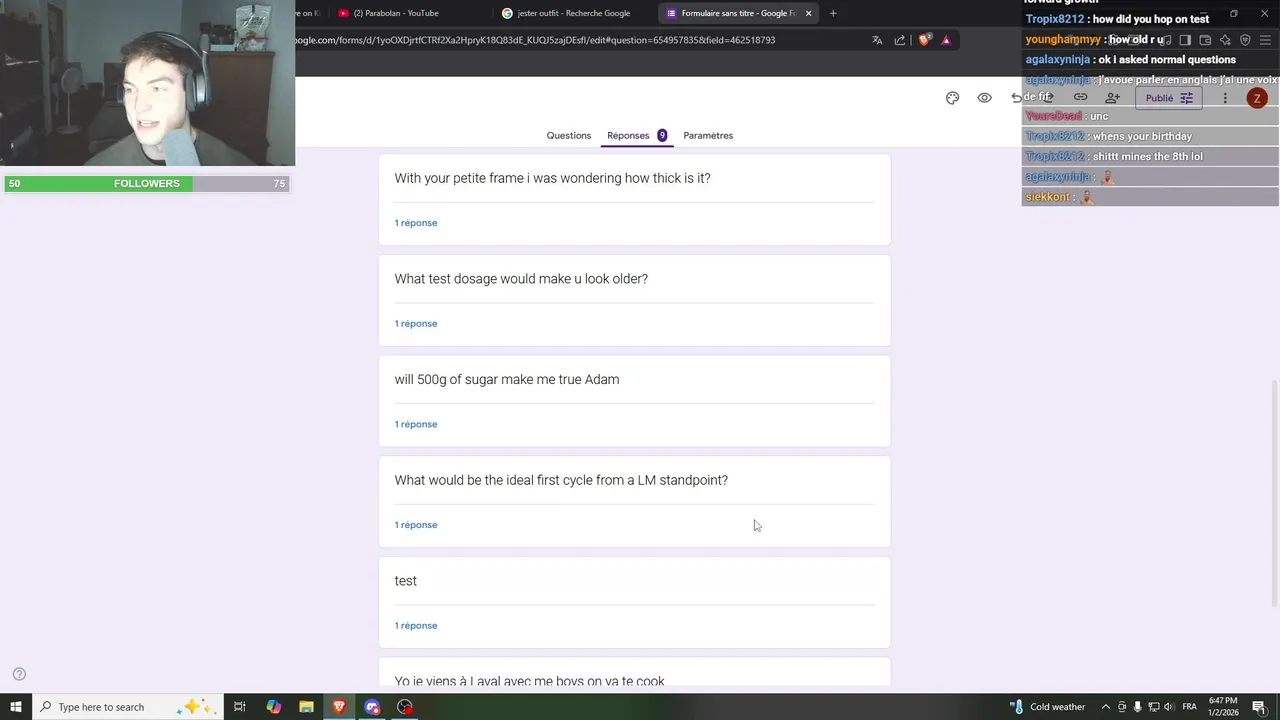Select text 'With your petite frame i was wondering'
The width and height of the screenshot is (1280, 720).
tap(507, 178)
